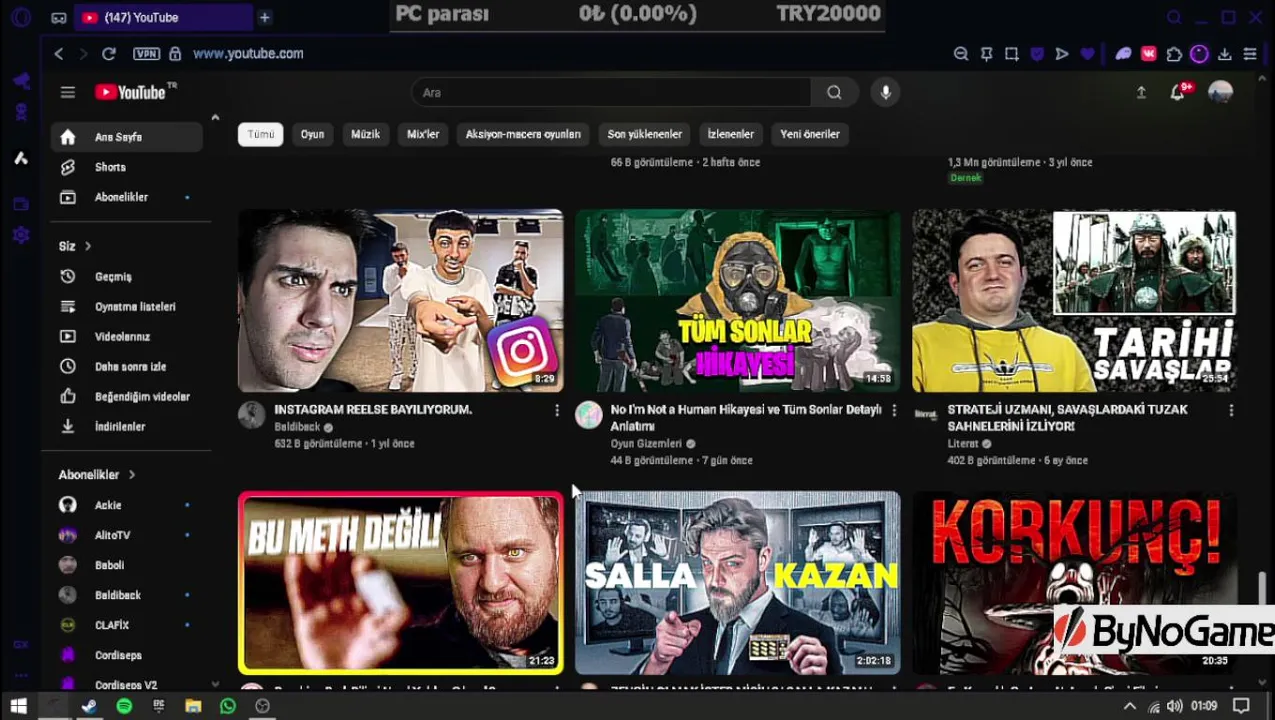Open WhatsApp from the taskbar

coord(228,706)
